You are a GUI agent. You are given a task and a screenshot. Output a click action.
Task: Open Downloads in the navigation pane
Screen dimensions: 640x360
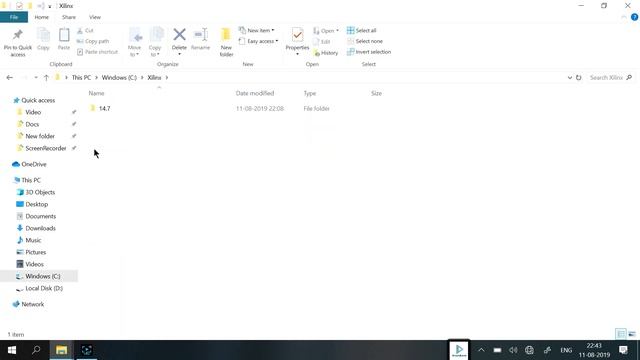[x=40, y=228]
